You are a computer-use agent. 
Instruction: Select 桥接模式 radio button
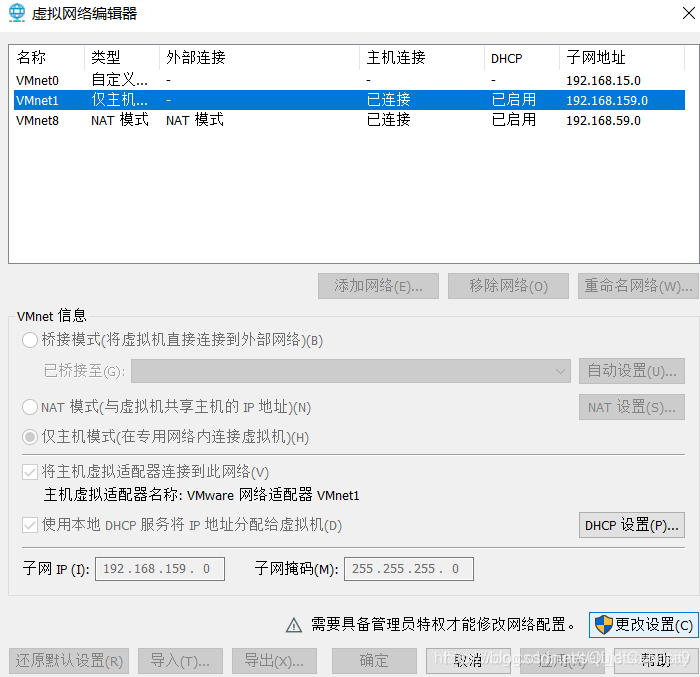(x=30, y=340)
